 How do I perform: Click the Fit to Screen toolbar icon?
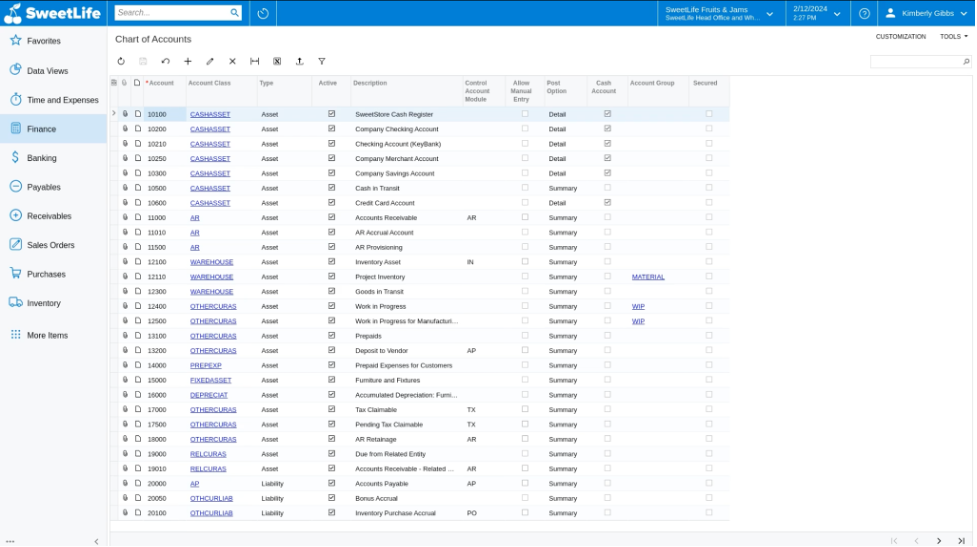click(x=255, y=61)
